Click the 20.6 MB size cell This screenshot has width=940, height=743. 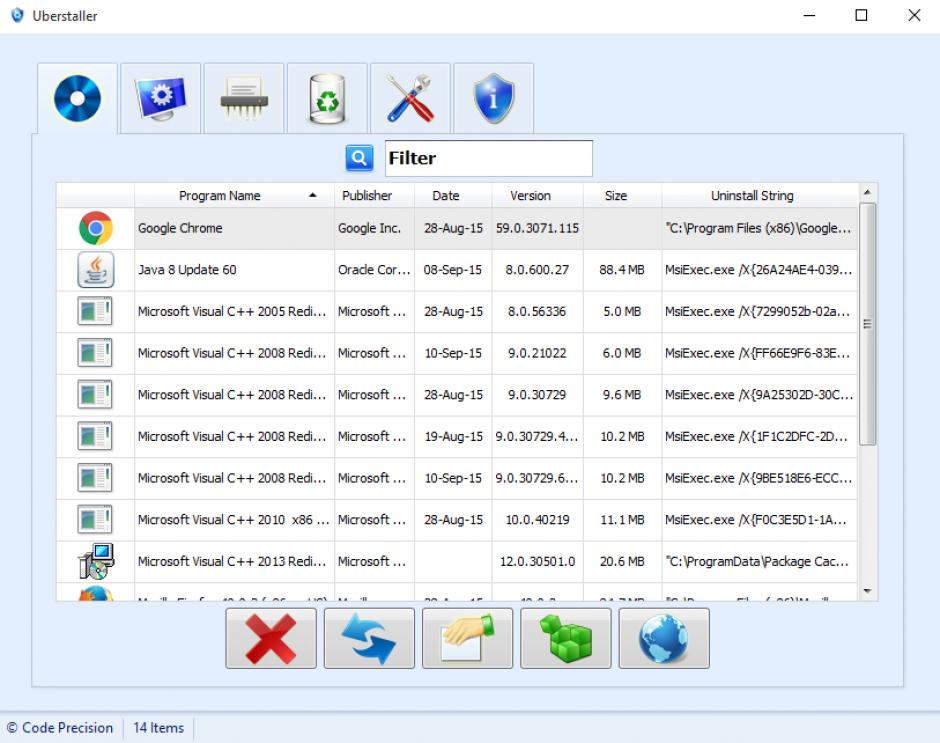(x=622, y=561)
